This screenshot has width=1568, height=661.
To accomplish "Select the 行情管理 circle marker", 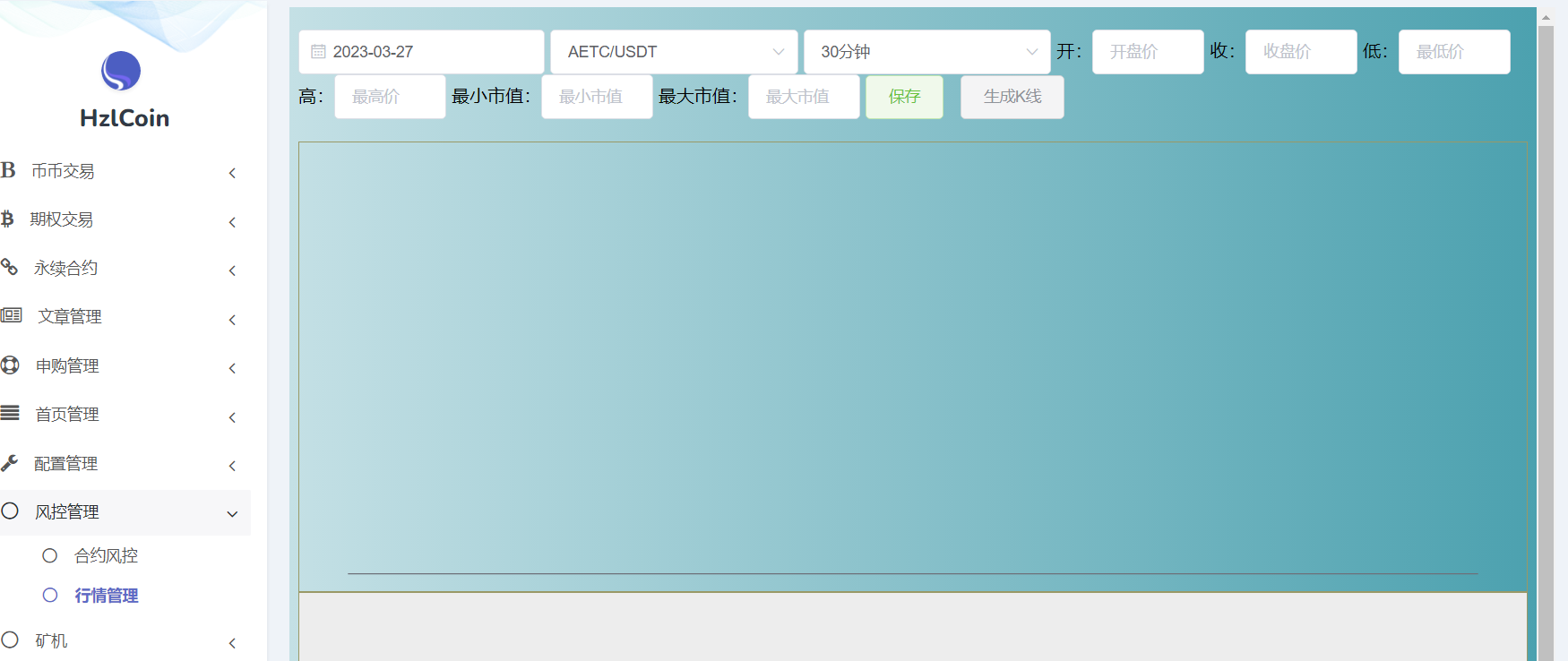I will 50,595.
